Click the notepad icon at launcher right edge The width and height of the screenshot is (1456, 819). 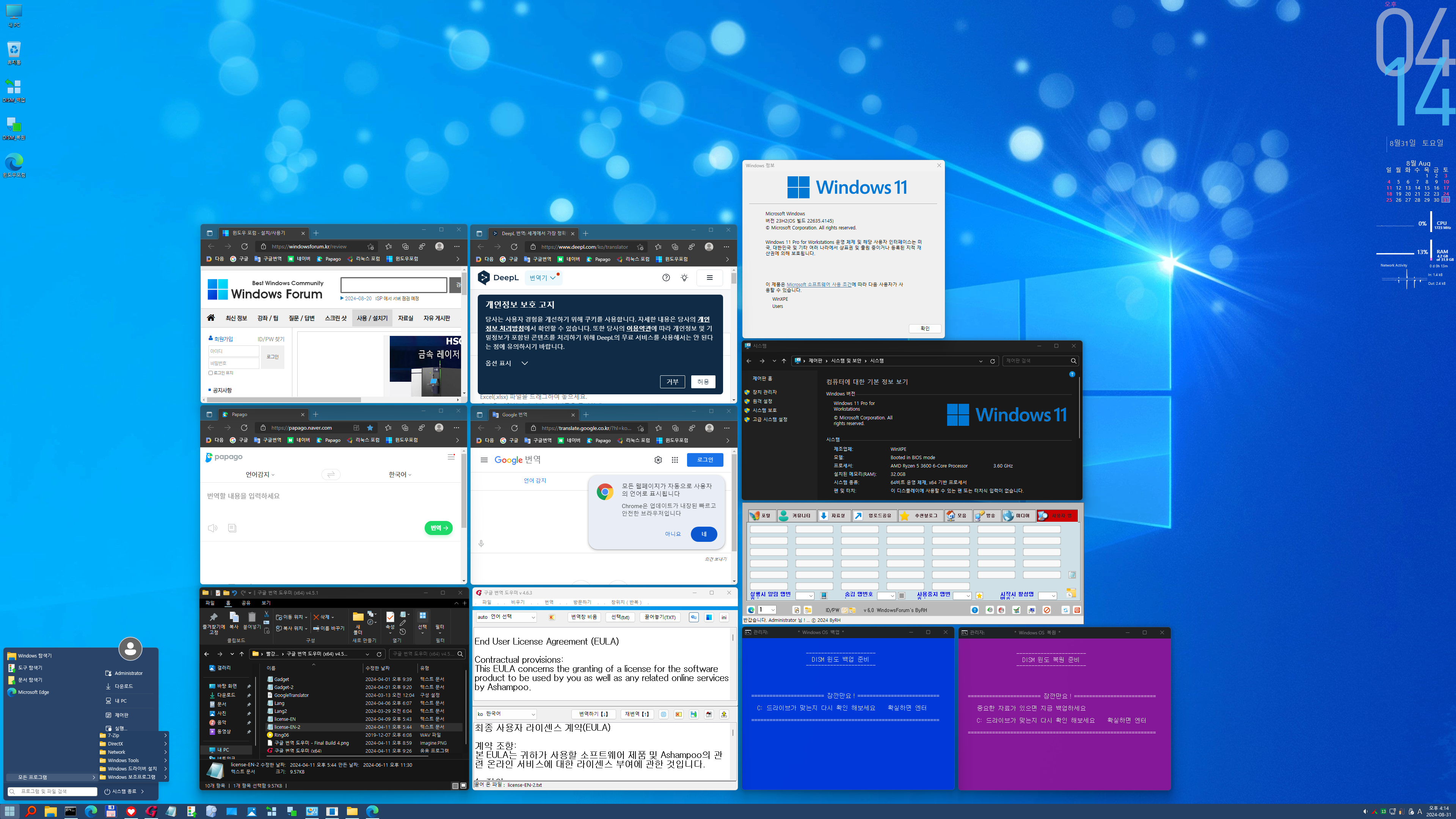[x=1072, y=575]
